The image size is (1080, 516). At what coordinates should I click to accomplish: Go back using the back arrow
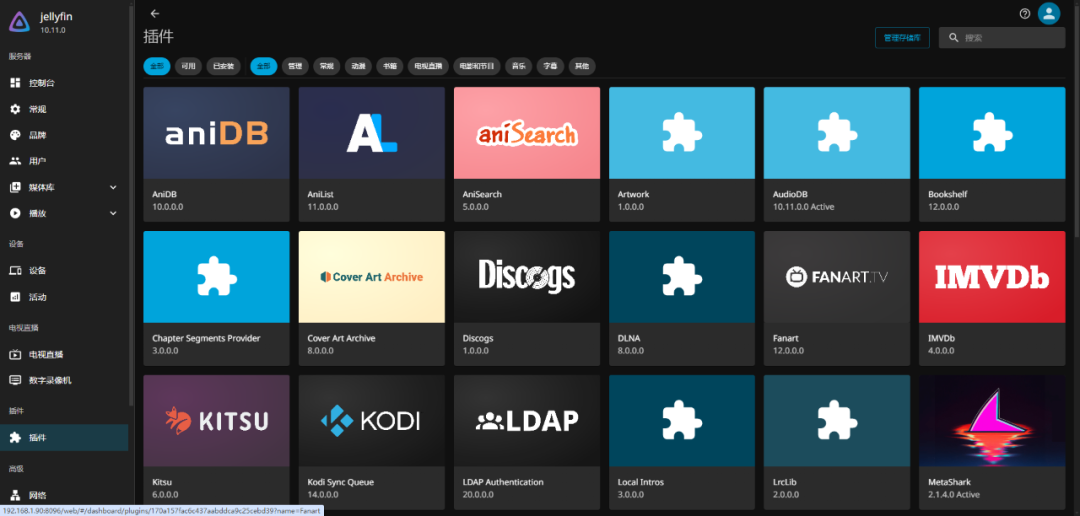coord(154,13)
